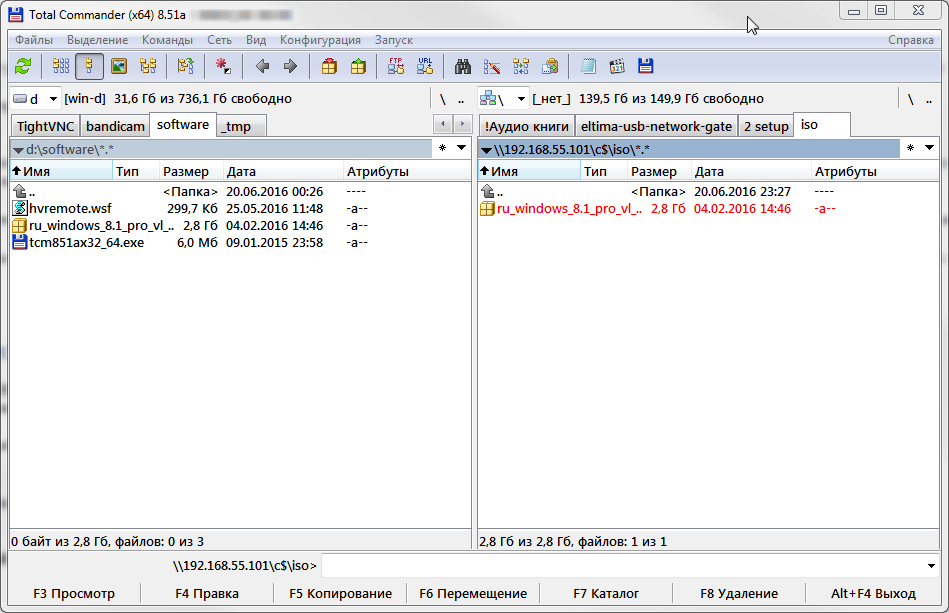949x613 pixels.
Task: Open the left panel drive dropdown
Action: (34, 99)
